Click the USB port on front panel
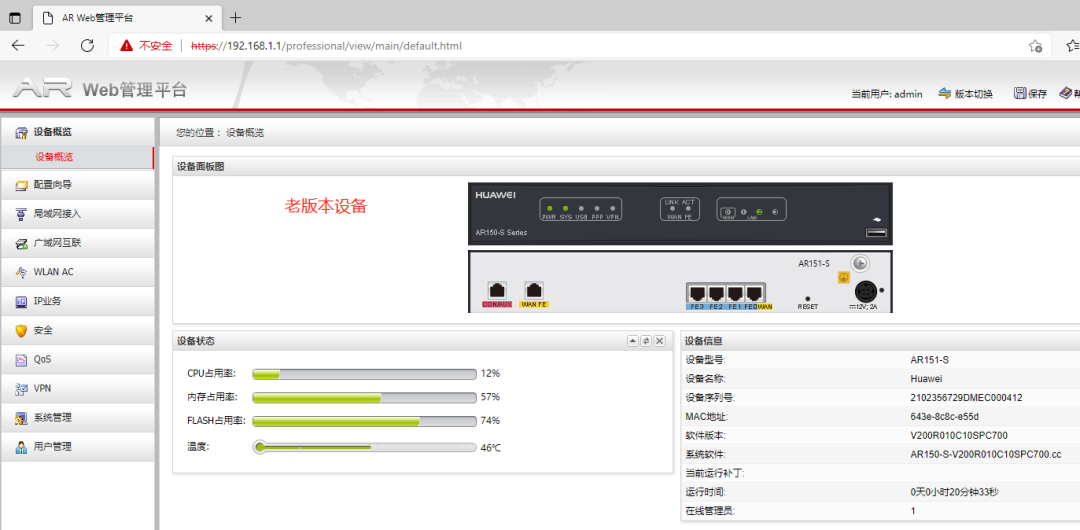 point(876,234)
